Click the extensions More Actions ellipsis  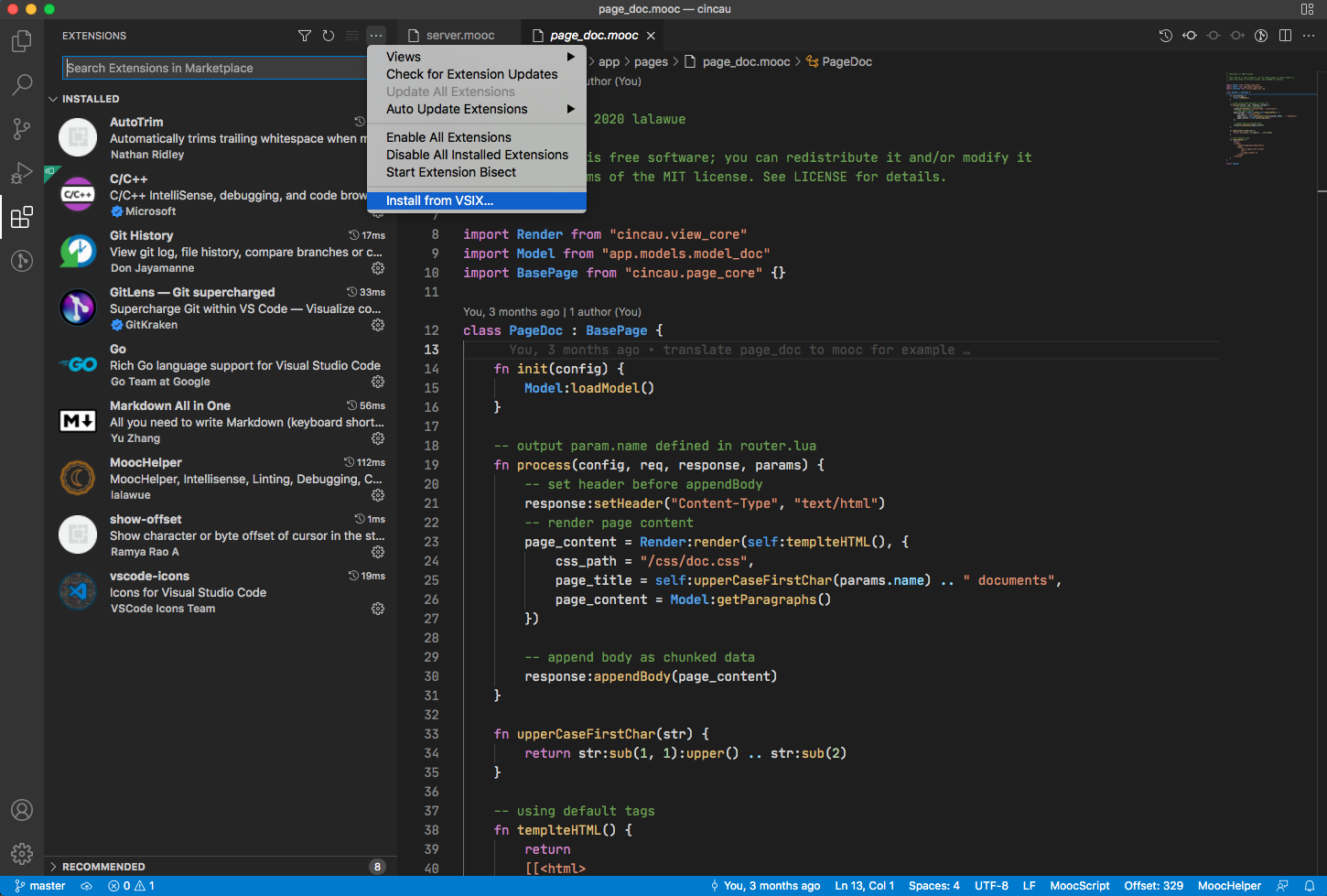(376, 36)
